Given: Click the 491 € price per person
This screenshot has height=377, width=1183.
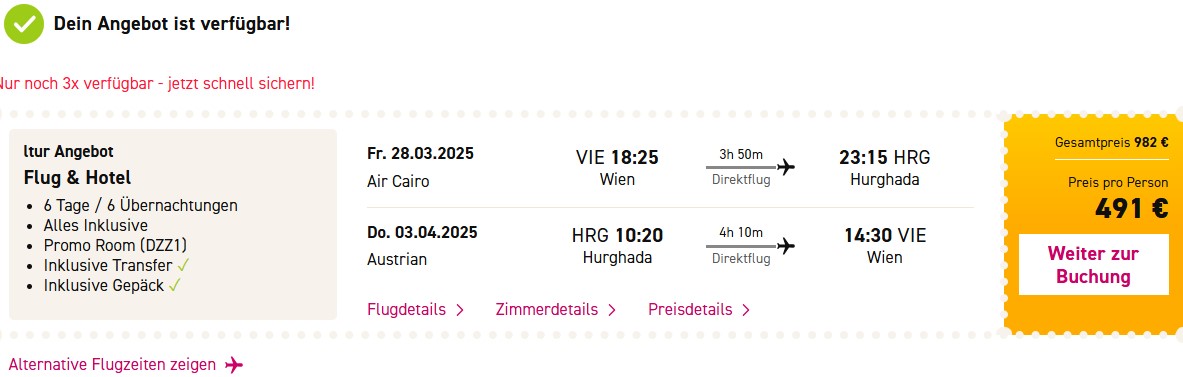Looking at the screenshot, I should coord(1132,209).
